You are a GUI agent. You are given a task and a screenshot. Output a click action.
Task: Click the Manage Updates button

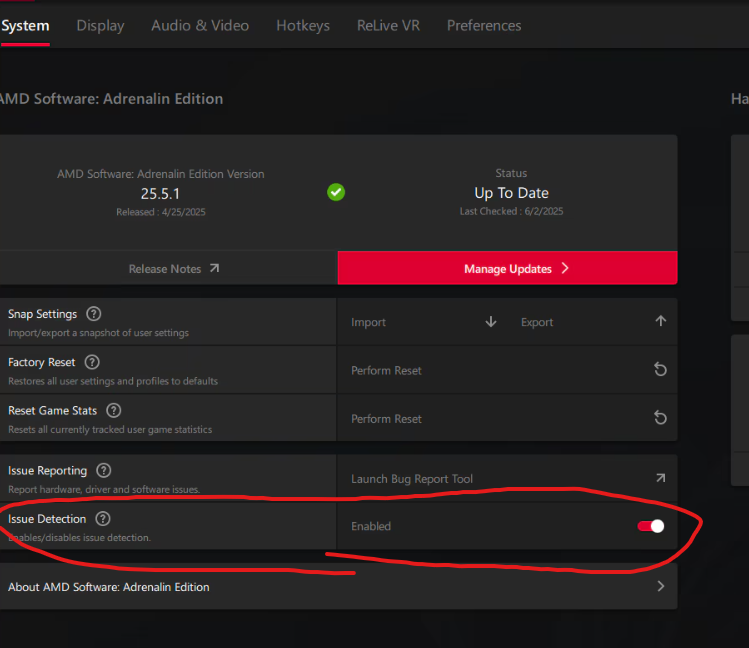(x=507, y=268)
